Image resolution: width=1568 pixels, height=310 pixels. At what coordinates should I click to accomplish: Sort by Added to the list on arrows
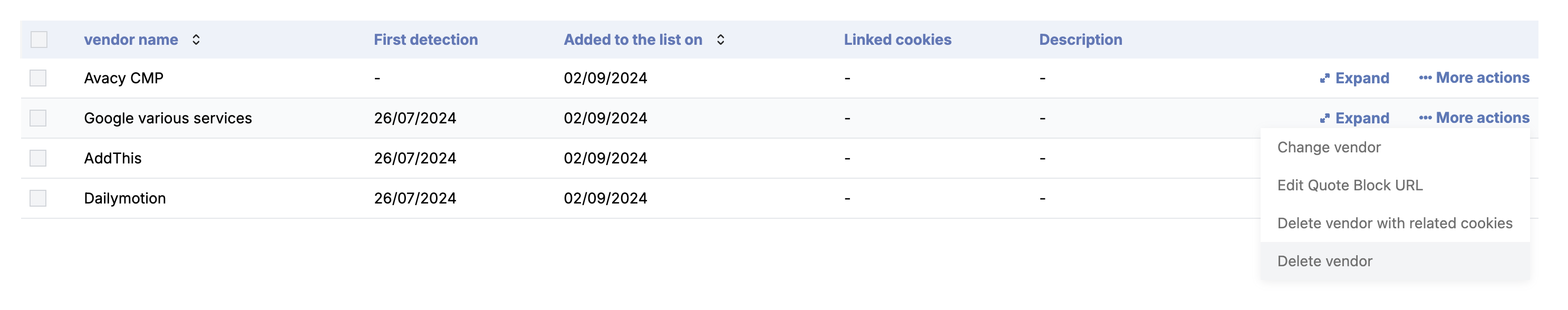(720, 40)
